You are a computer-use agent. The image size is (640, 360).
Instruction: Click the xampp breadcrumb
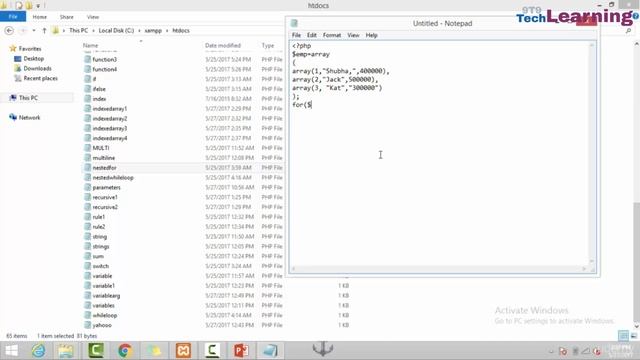[153, 31]
